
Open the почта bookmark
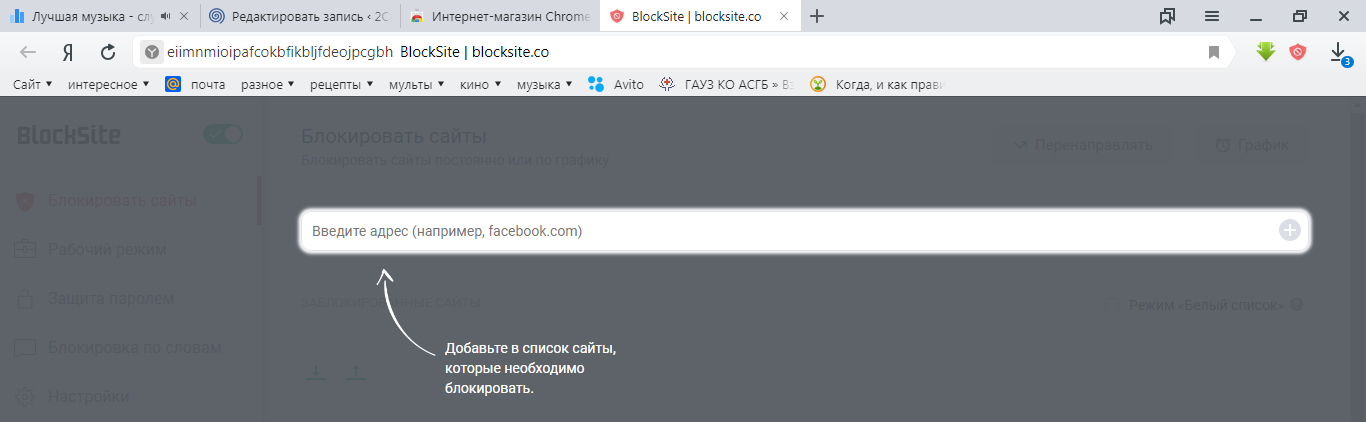[x=196, y=85]
